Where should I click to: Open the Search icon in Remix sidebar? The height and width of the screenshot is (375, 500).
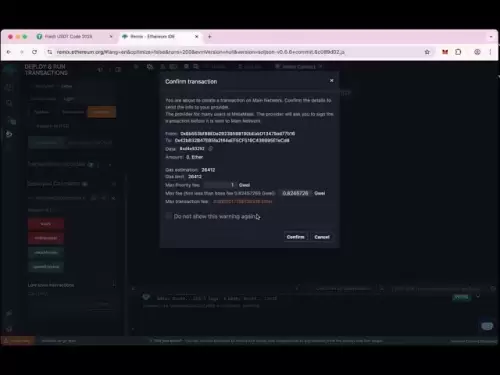(x=9, y=103)
